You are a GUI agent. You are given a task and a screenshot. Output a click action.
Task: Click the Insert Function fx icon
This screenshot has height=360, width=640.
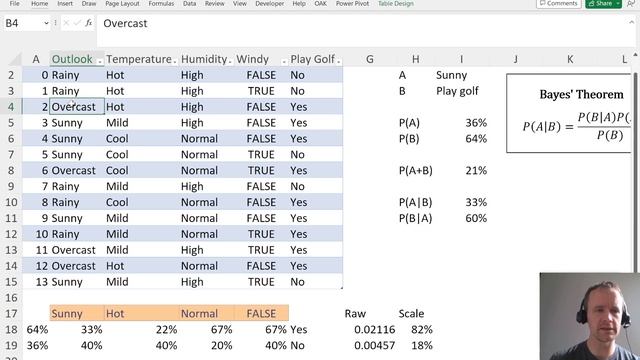(89, 23)
